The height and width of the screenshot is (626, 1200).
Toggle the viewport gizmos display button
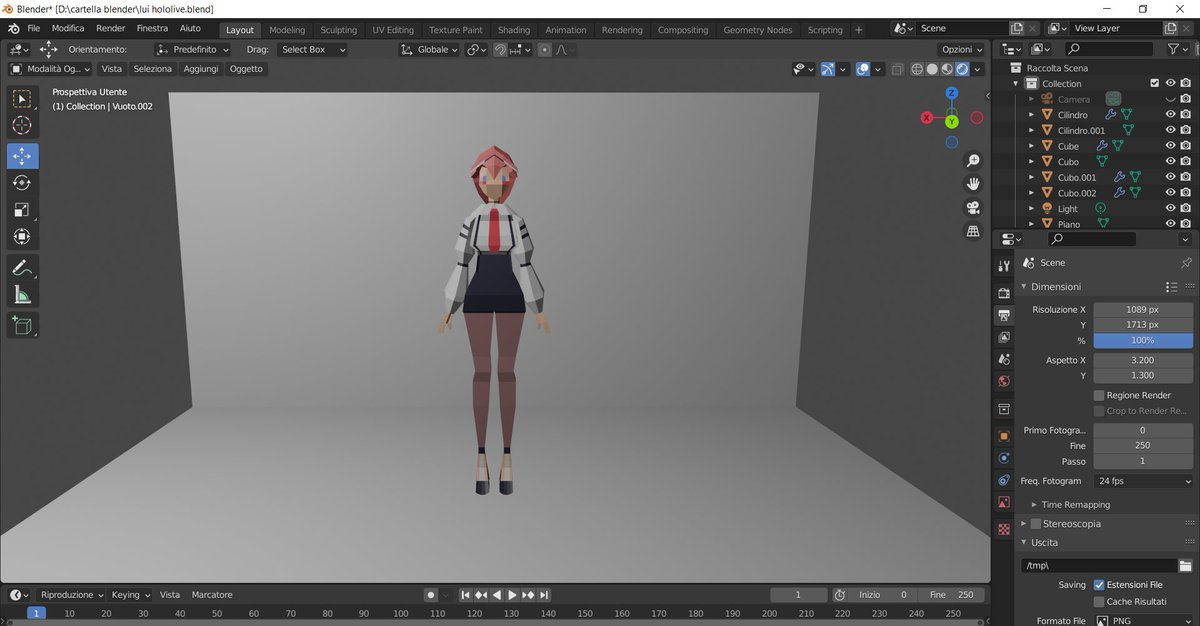[x=828, y=69]
